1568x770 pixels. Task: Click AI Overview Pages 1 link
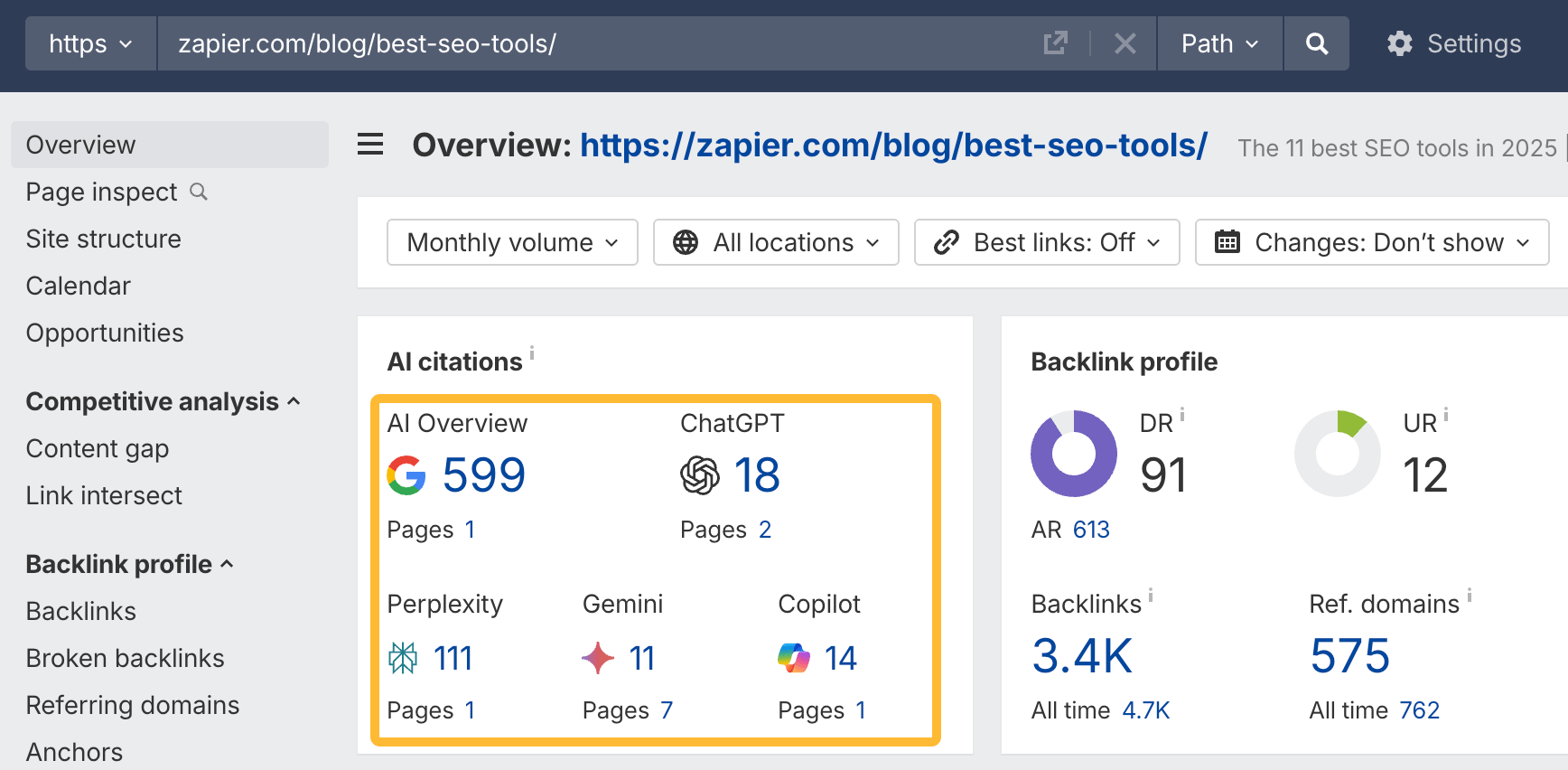[470, 530]
